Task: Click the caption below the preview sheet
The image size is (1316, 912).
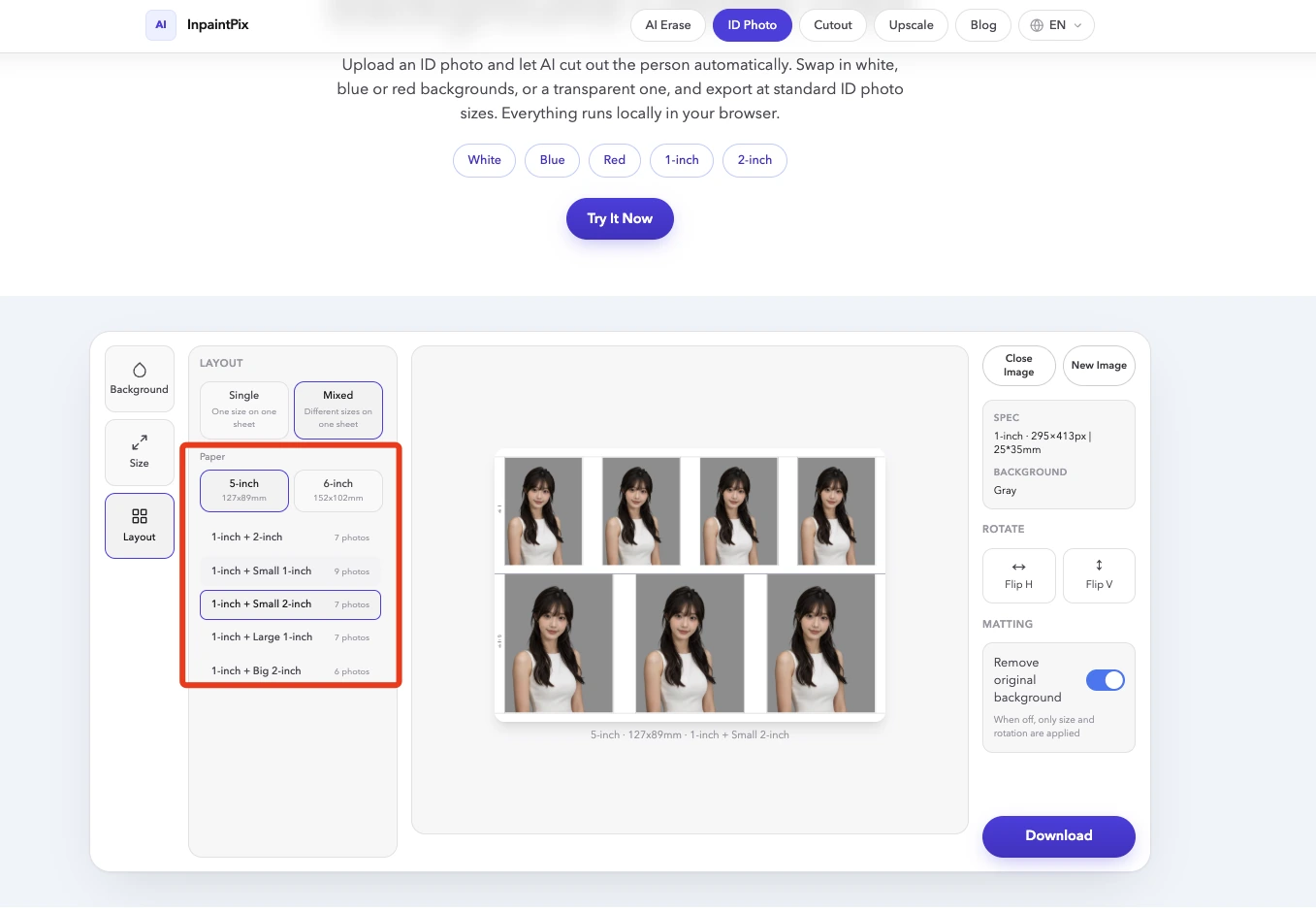Action: click(x=690, y=735)
